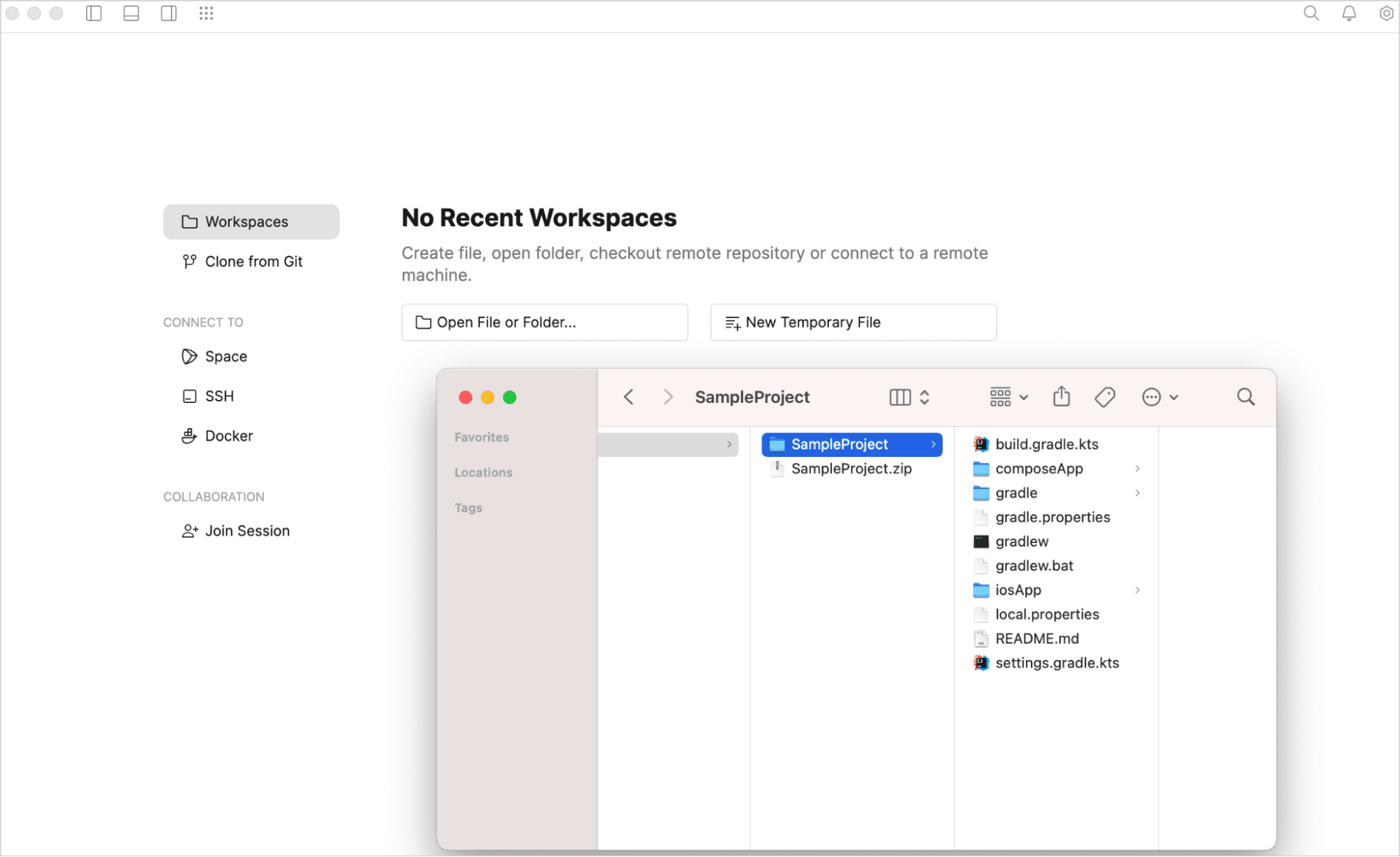Image resolution: width=1400 pixels, height=857 pixels.
Task: Open notifications bell icon
Action: click(x=1349, y=13)
